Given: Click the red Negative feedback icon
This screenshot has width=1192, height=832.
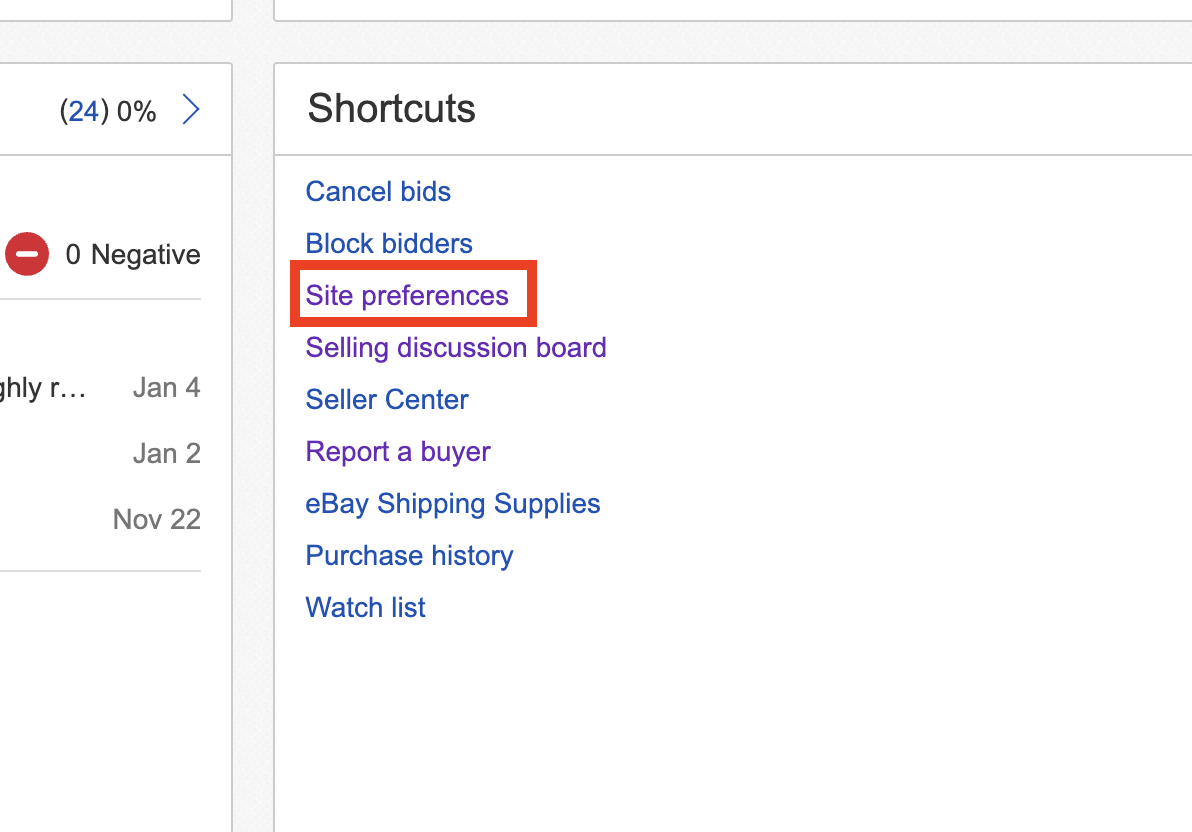Looking at the screenshot, I should tap(27, 255).
